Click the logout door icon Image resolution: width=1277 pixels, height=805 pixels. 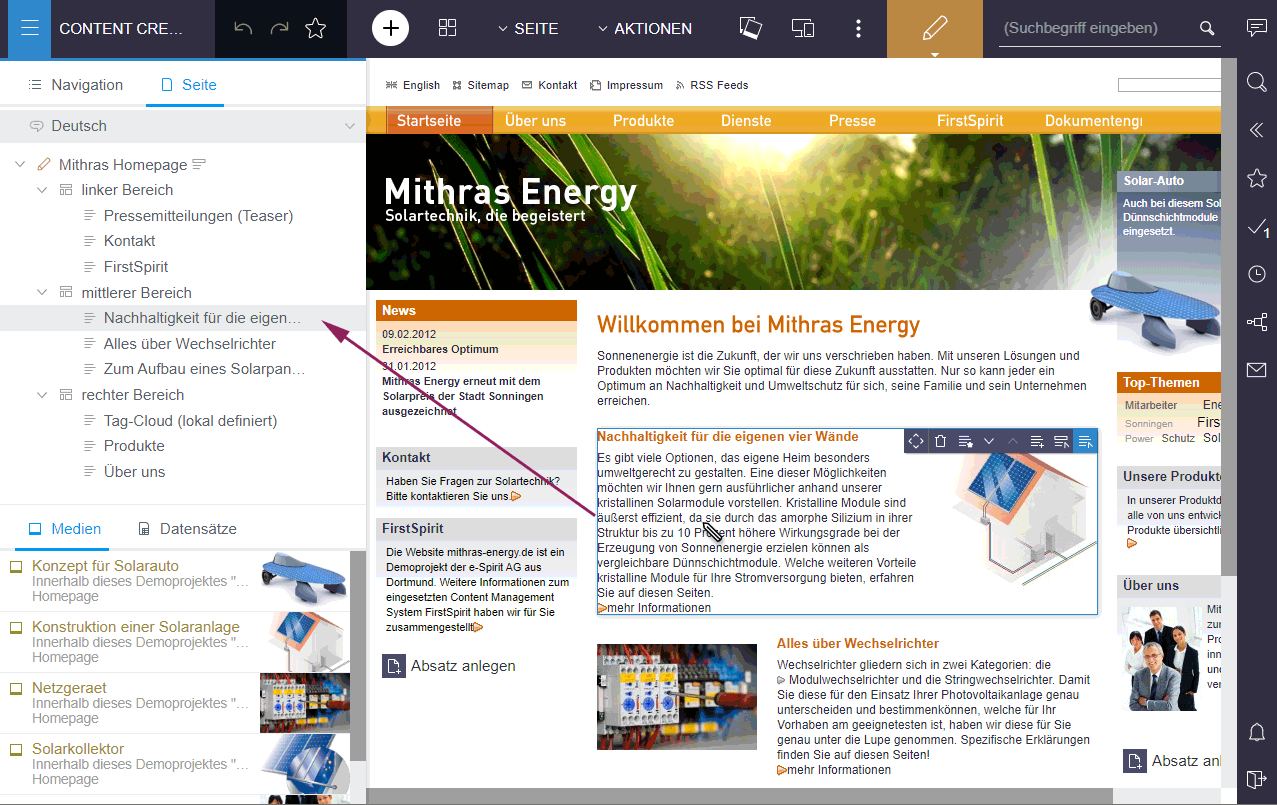pyautogui.click(x=1257, y=779)
